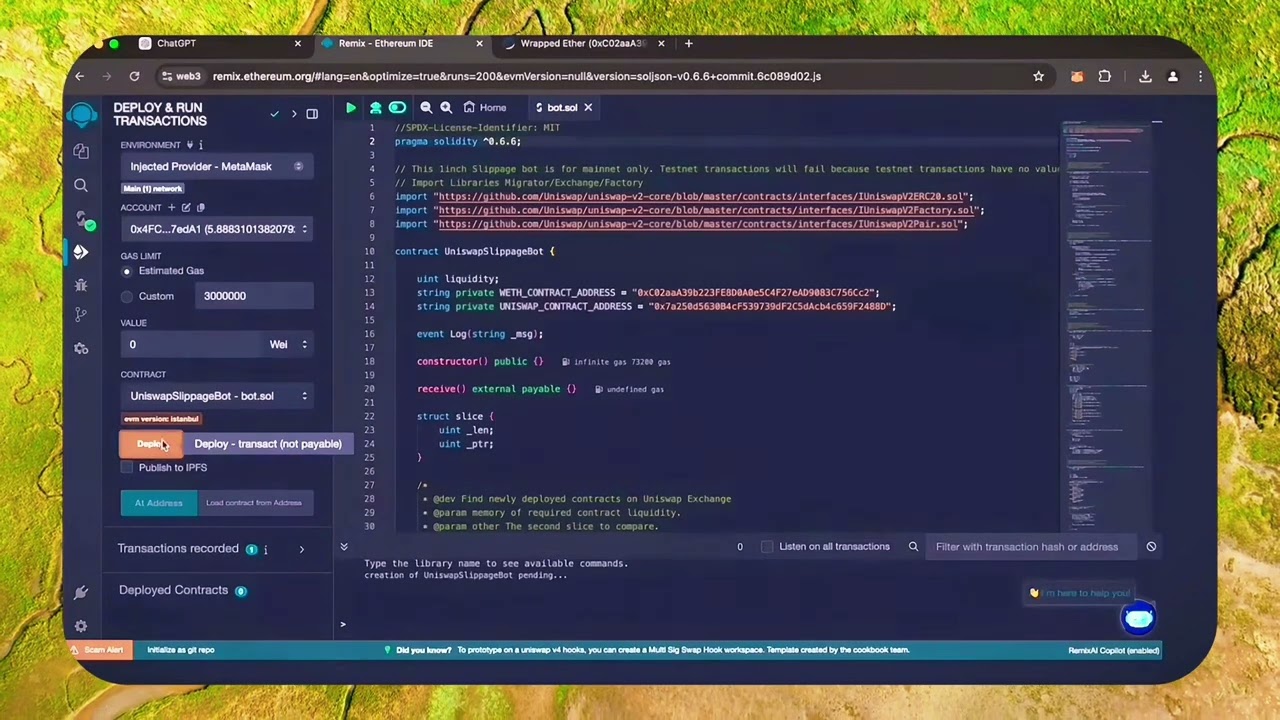Check Listen on all transactions
1280x720 pixels.
coord(767,546)
